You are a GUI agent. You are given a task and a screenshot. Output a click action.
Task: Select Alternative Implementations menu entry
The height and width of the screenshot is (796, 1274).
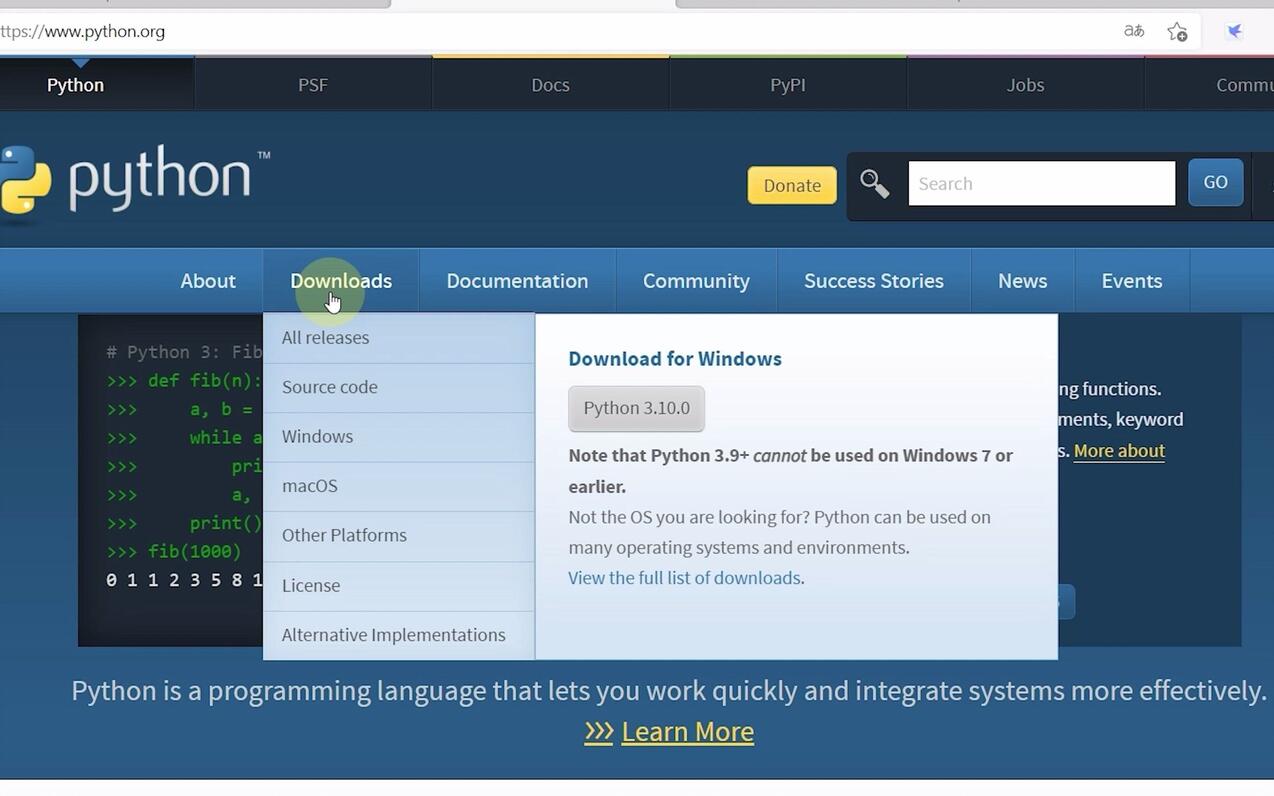point(399,635)
